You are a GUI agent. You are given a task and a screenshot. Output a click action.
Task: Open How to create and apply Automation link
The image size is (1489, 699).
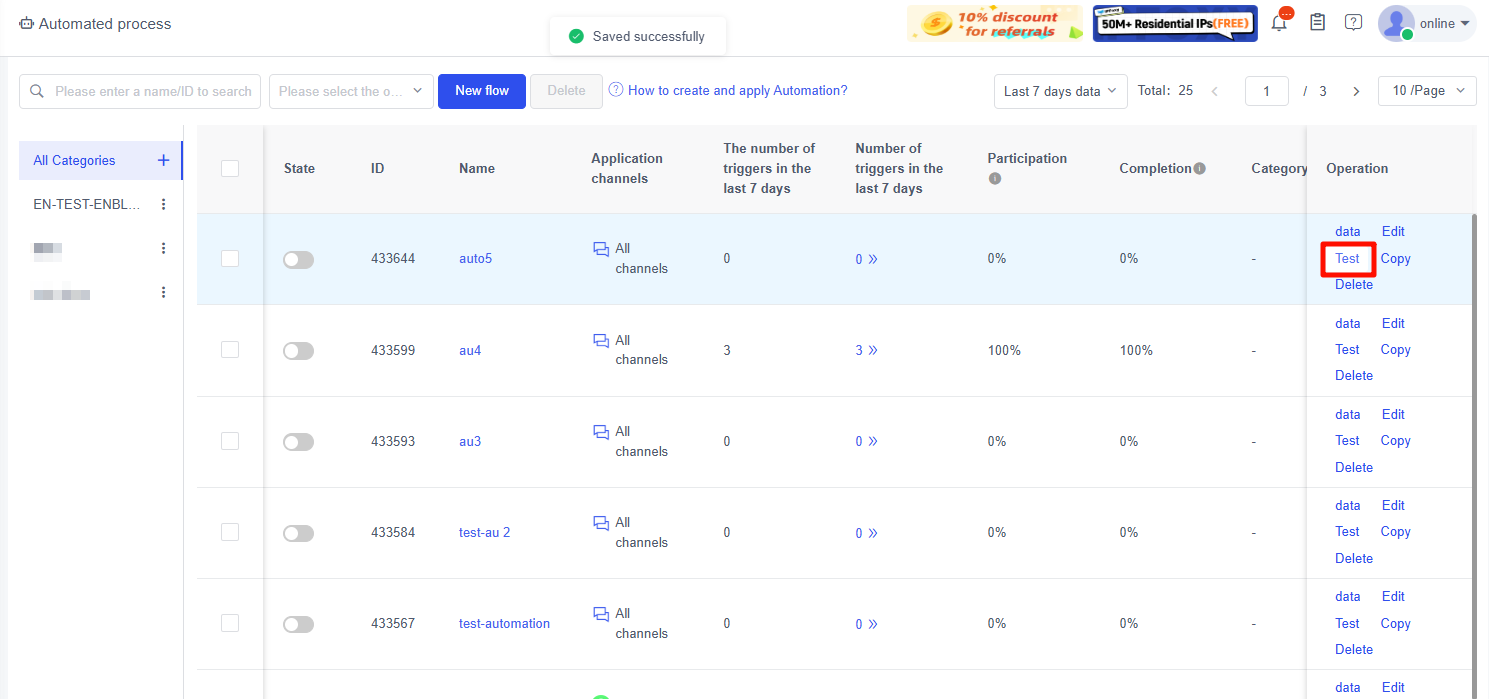737,91
